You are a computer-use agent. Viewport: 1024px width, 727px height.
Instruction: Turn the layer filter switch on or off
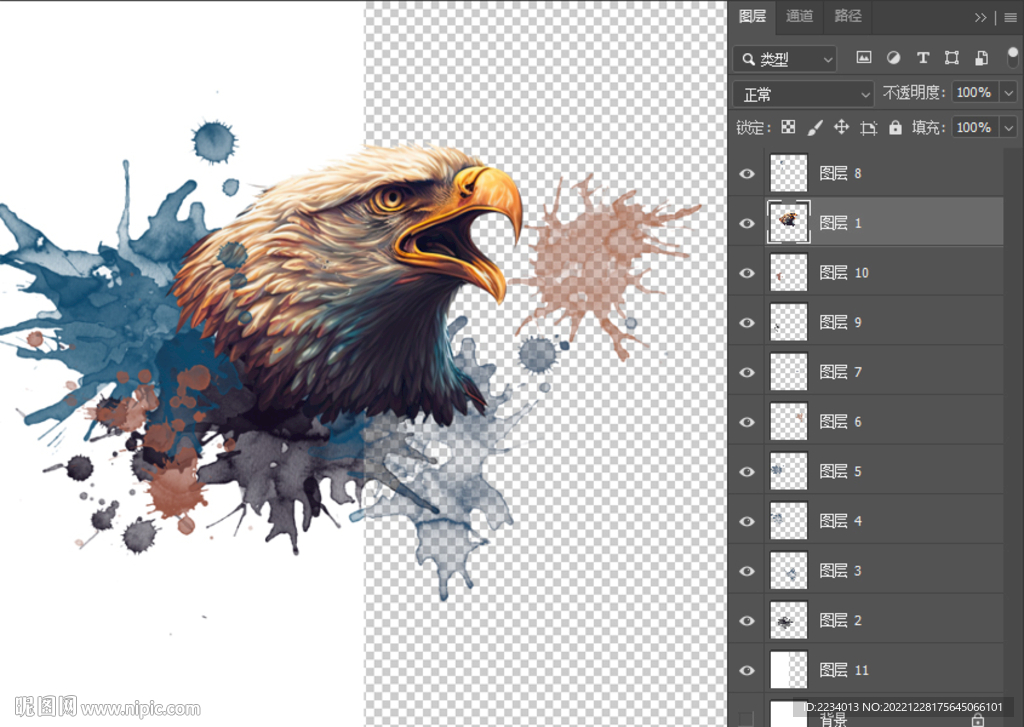coord(1012,57)
